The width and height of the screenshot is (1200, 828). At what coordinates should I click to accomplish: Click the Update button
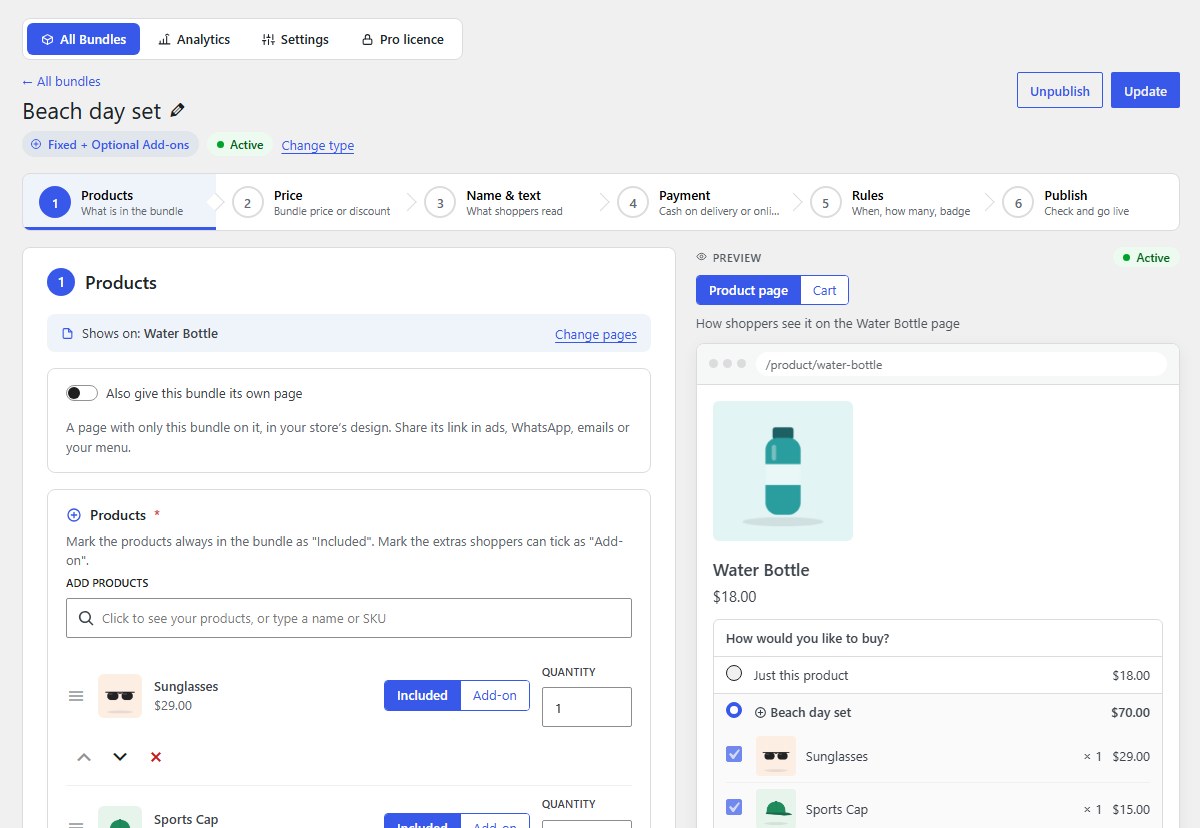[1145, 90]
